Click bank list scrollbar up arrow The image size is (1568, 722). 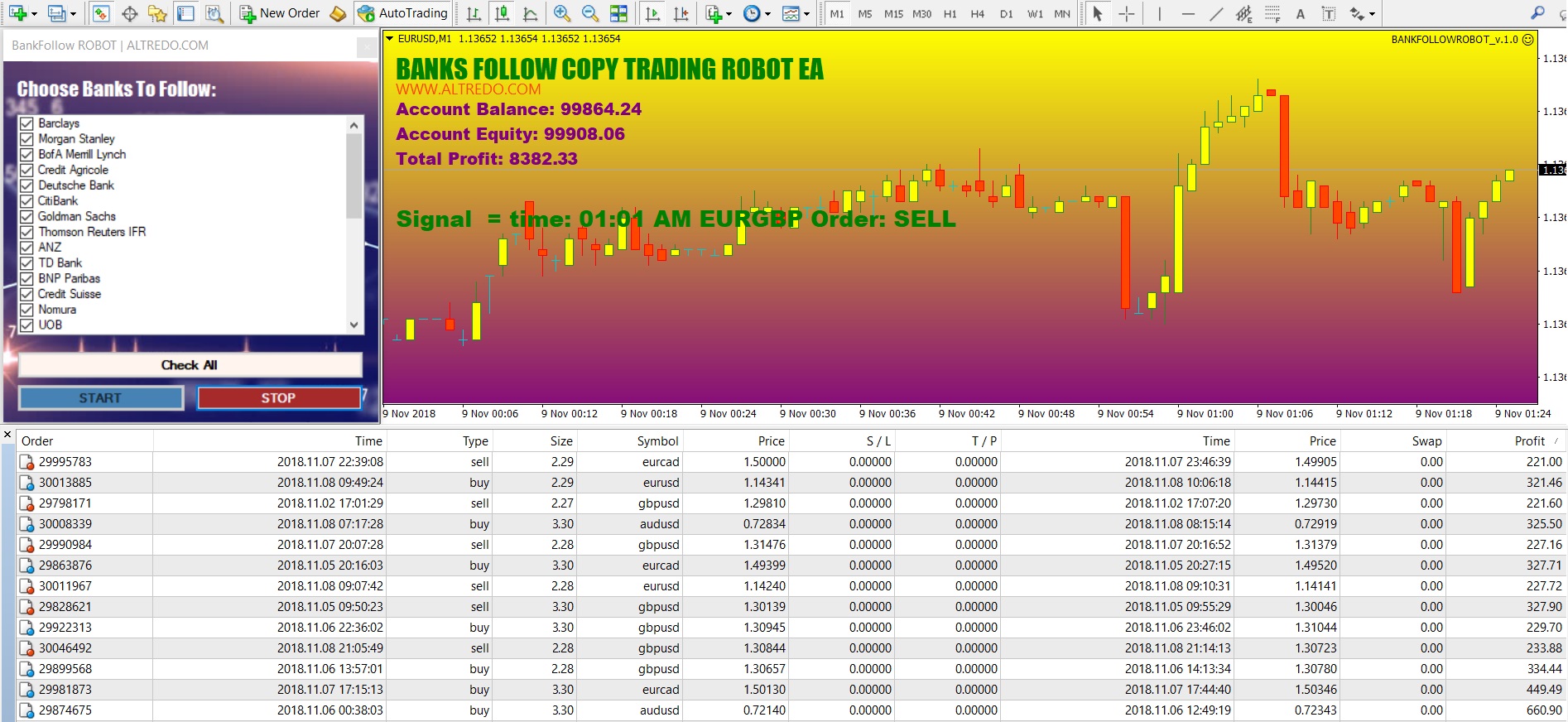coord(354,125)
